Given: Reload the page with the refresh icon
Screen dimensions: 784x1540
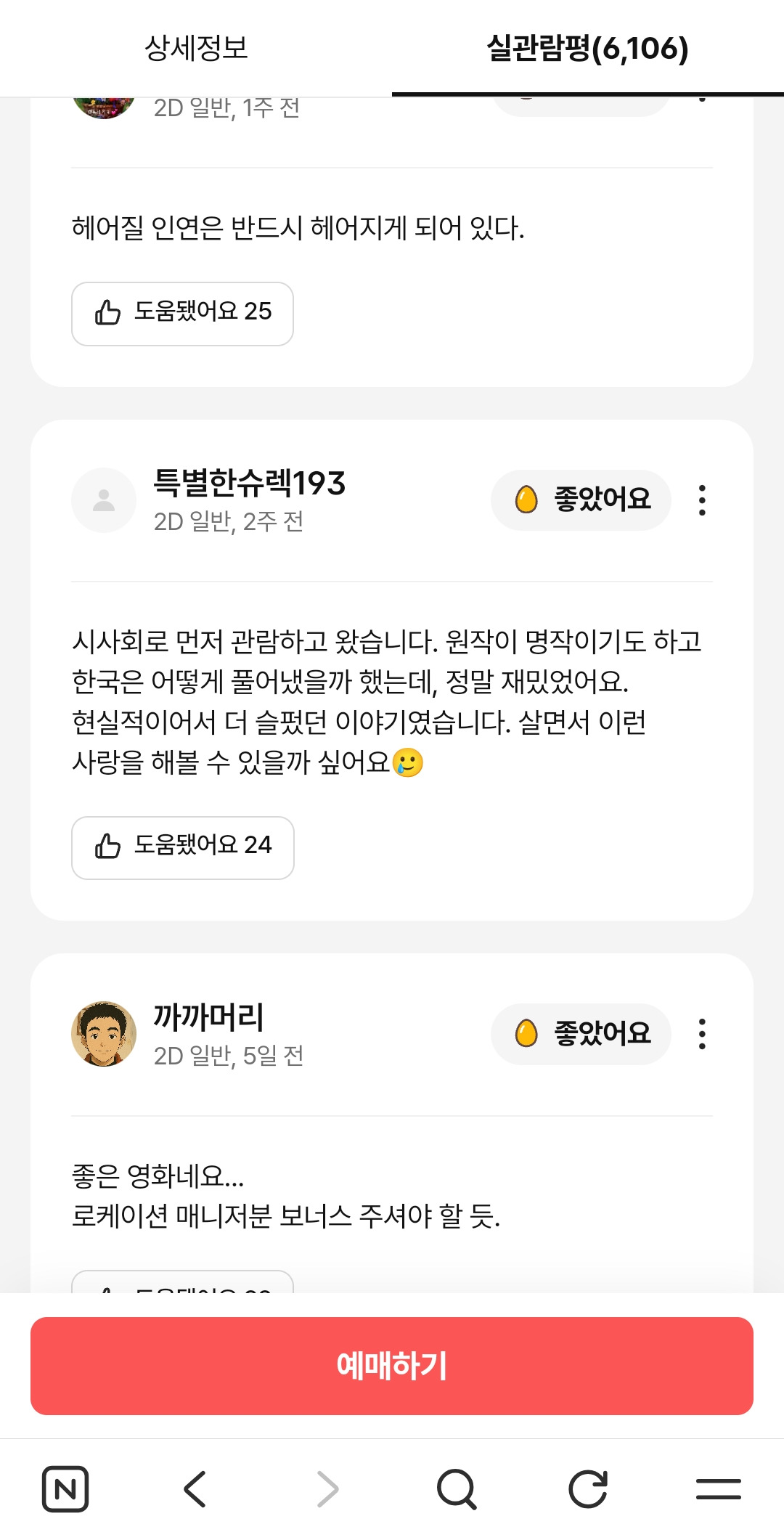Looking at the screenshot, I should (587, 1489).
